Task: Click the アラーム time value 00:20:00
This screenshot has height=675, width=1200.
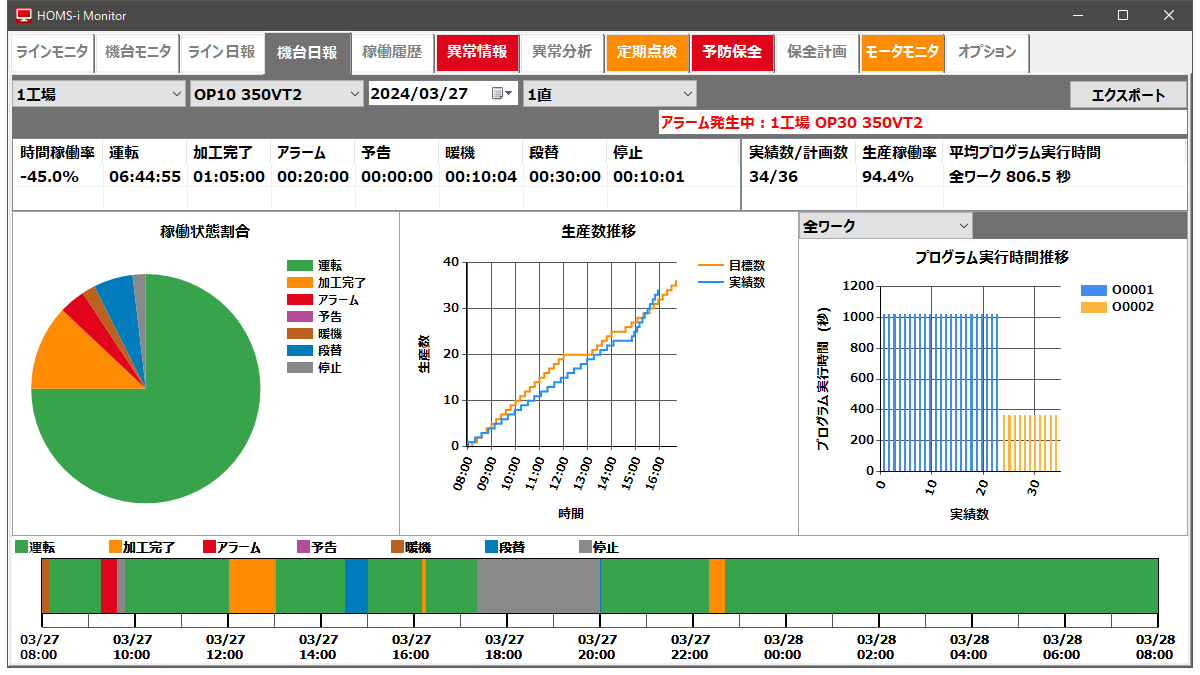Action: 313,177
